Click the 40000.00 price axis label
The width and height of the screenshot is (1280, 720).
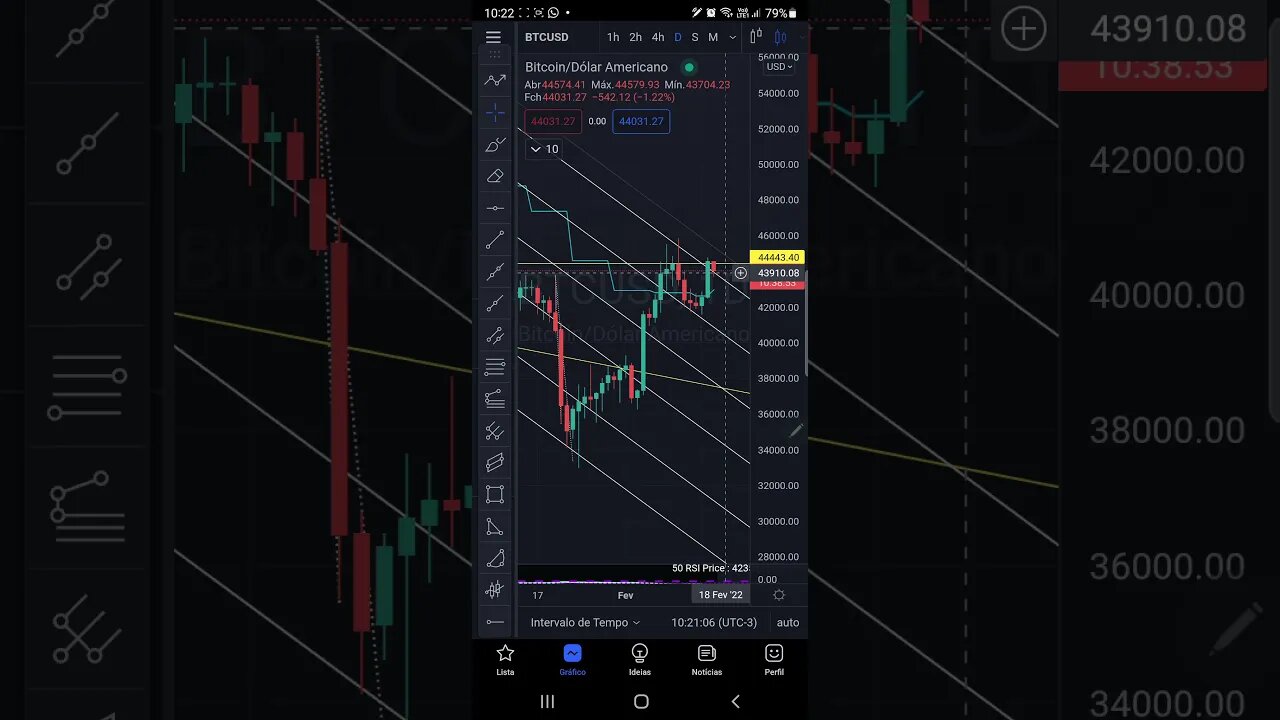click(778, 343)
